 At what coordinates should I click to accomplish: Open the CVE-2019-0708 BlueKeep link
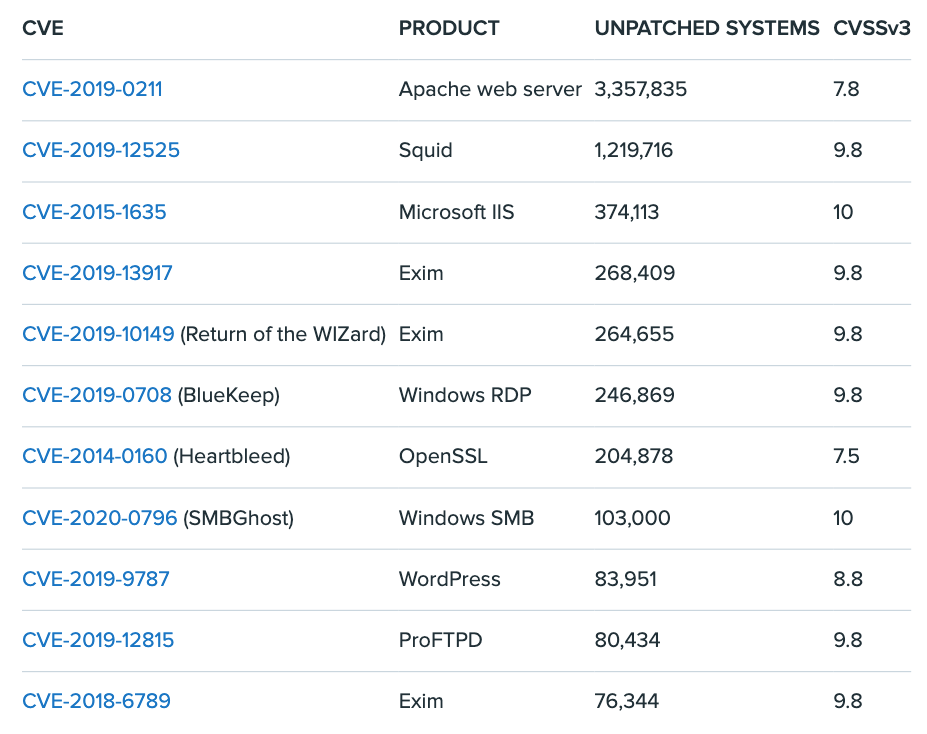pyautogui.click(x=97, y=395)
